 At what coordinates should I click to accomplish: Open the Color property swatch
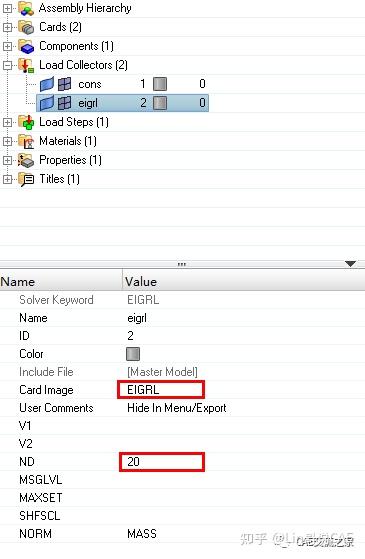click(x=133, y=354)
